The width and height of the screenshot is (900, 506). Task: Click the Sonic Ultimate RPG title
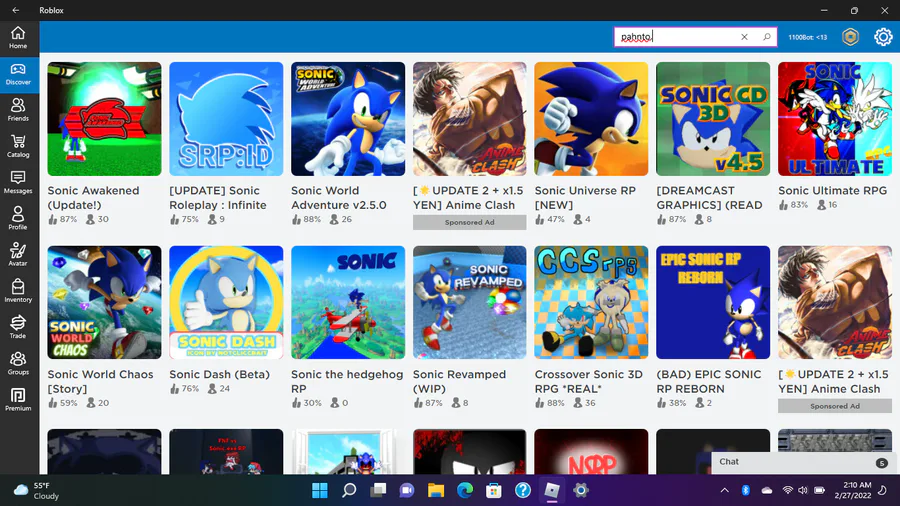[832, 190]
